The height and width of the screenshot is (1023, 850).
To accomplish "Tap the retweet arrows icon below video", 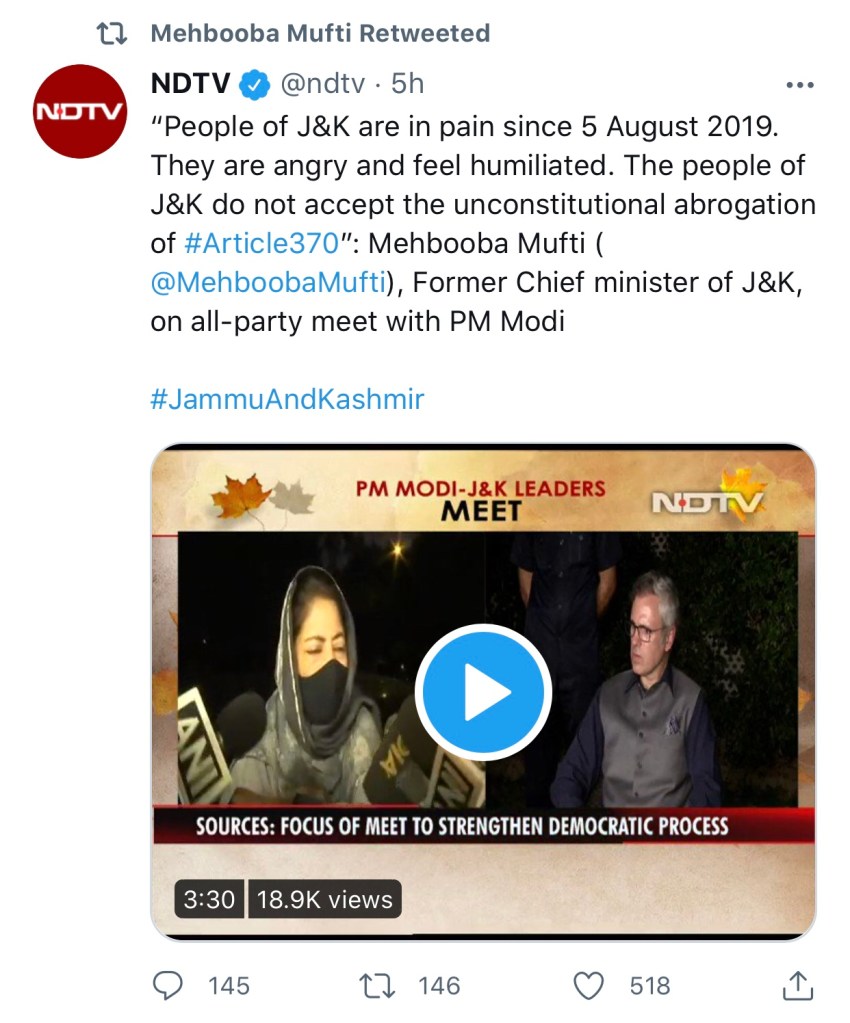I will point(378,985).
